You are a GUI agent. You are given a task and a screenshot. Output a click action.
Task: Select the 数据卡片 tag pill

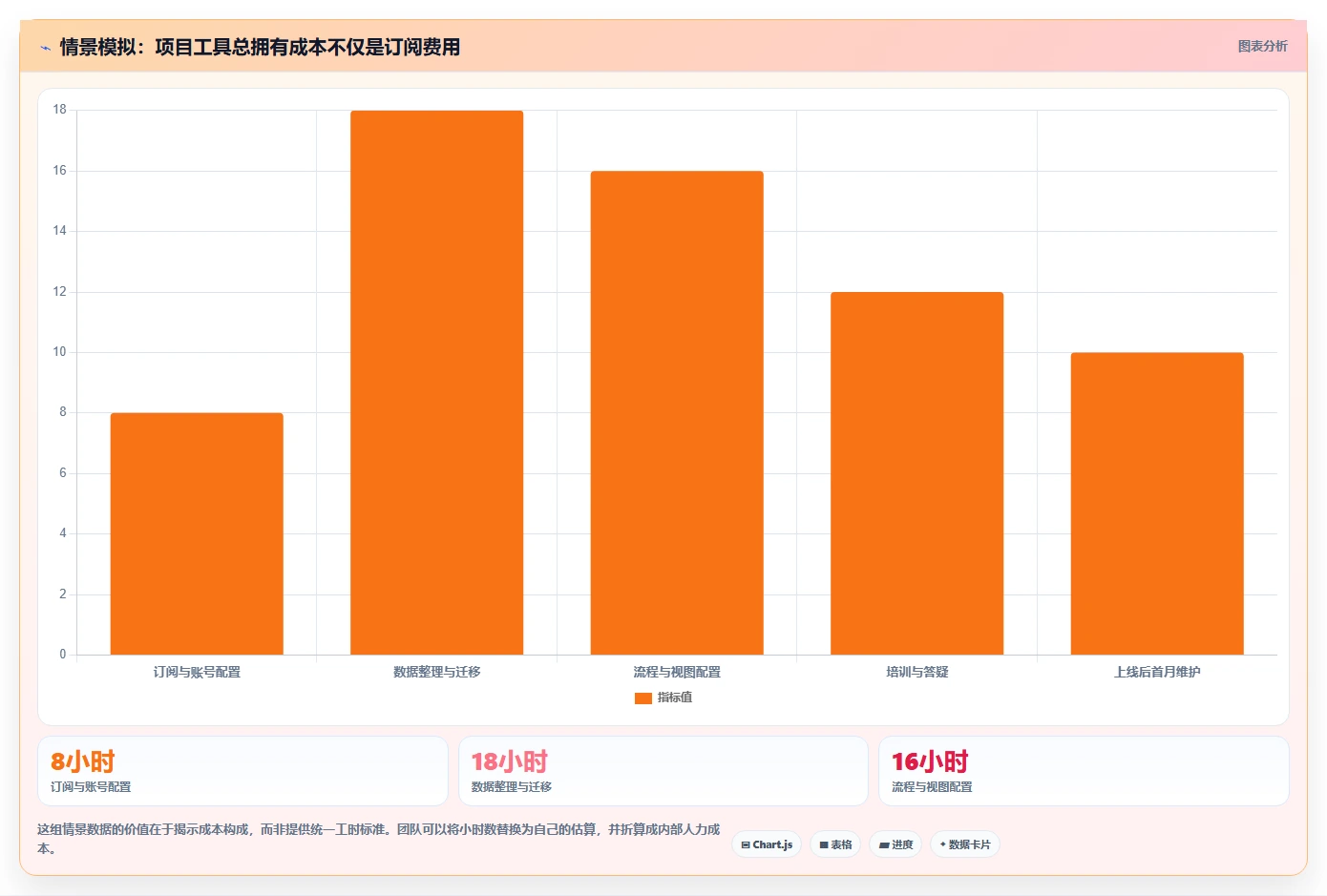pyautogui.click(x=965, y=844)
